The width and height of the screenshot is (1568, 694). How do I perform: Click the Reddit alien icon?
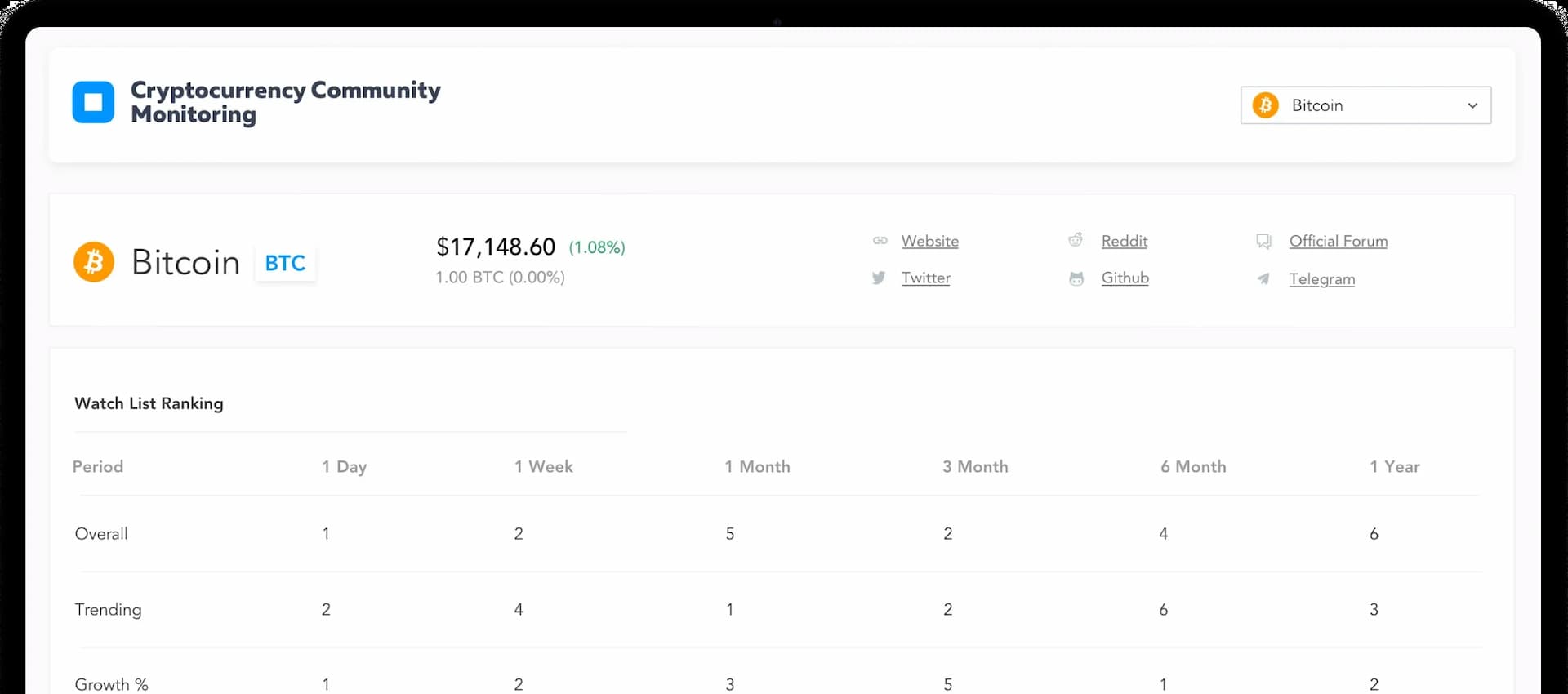pyautogui.click(x=1076, y=240)
